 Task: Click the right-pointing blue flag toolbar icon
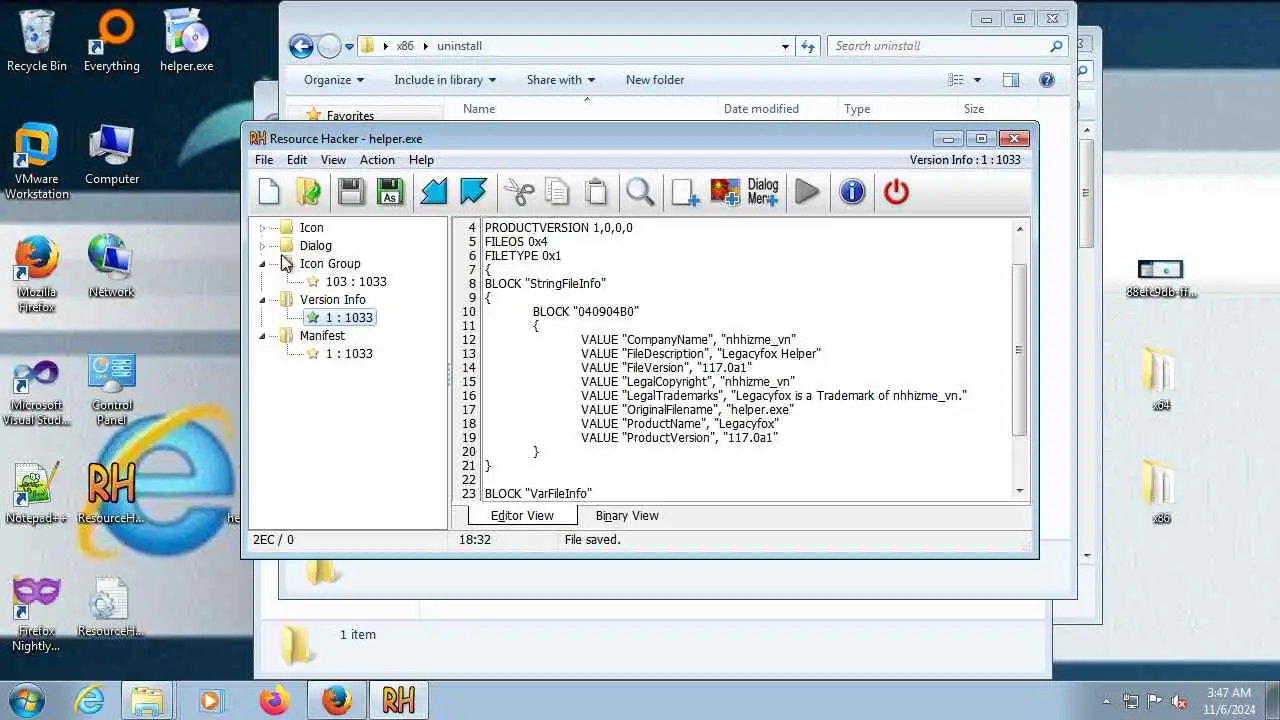tap(473, 191)
